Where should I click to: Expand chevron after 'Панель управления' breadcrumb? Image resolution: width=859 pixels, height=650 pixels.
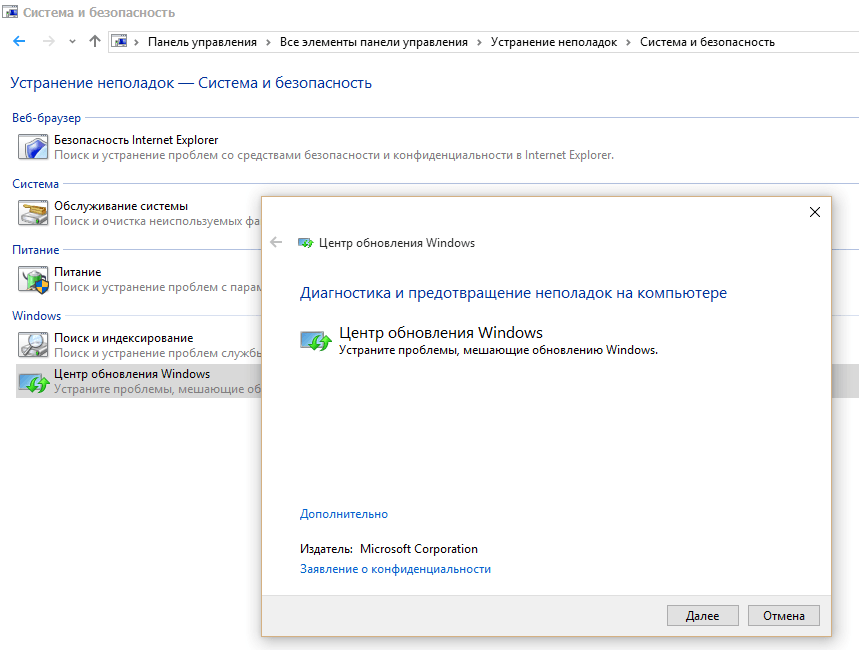tap(268, 42)
